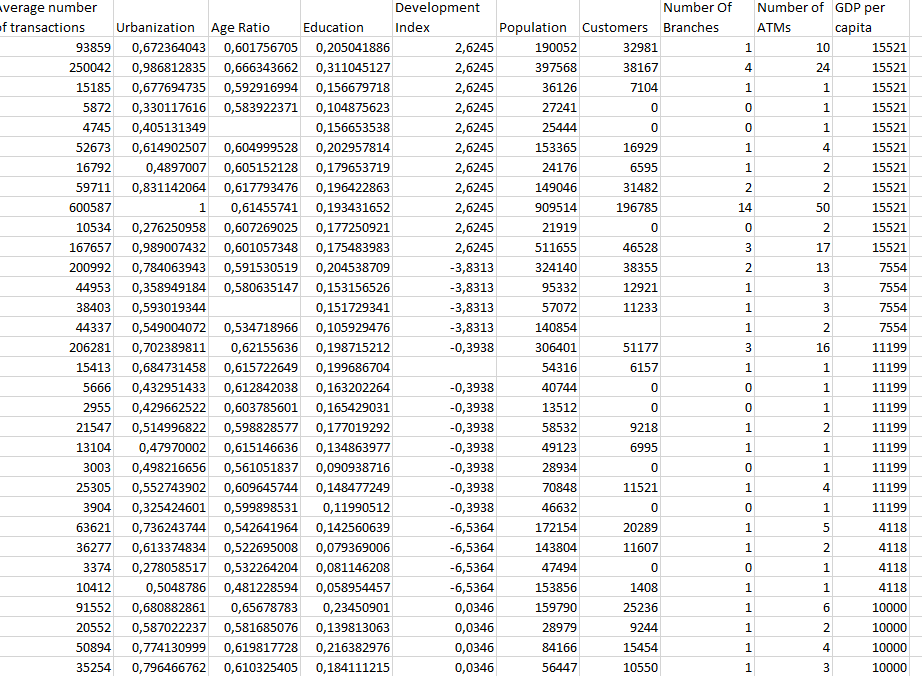Click the topmost GDP value 15521
Image resolution: width=922 pixels, height=676 pixels.
[890, 48]
